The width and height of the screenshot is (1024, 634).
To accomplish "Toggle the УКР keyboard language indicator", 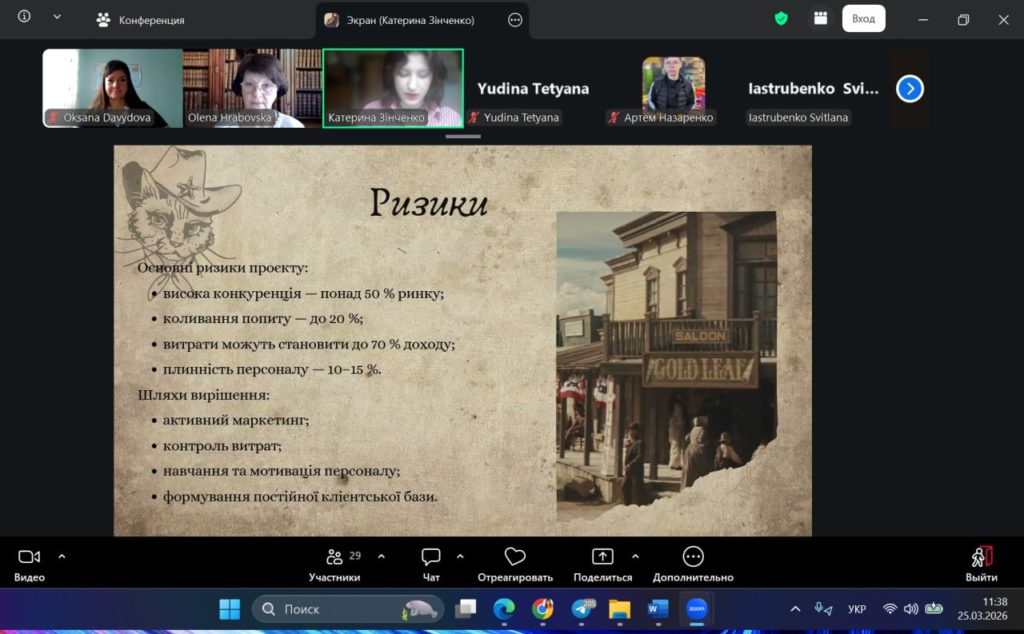I will (x=857, y=609).
